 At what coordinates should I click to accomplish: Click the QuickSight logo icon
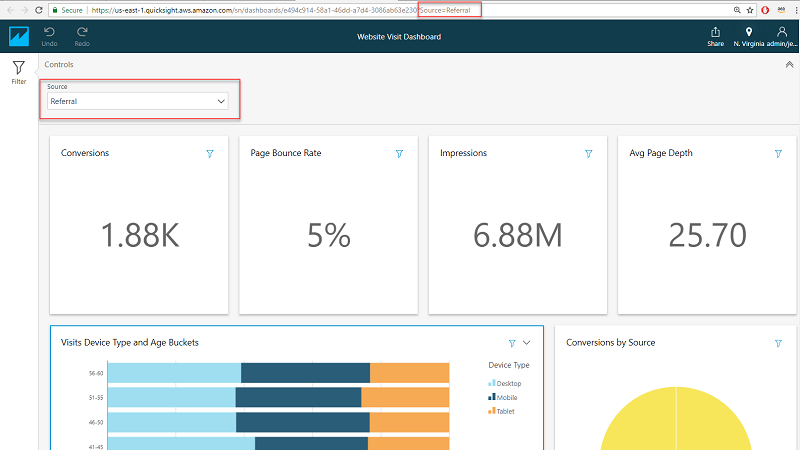pyautogui.click(x=19, y=36)
